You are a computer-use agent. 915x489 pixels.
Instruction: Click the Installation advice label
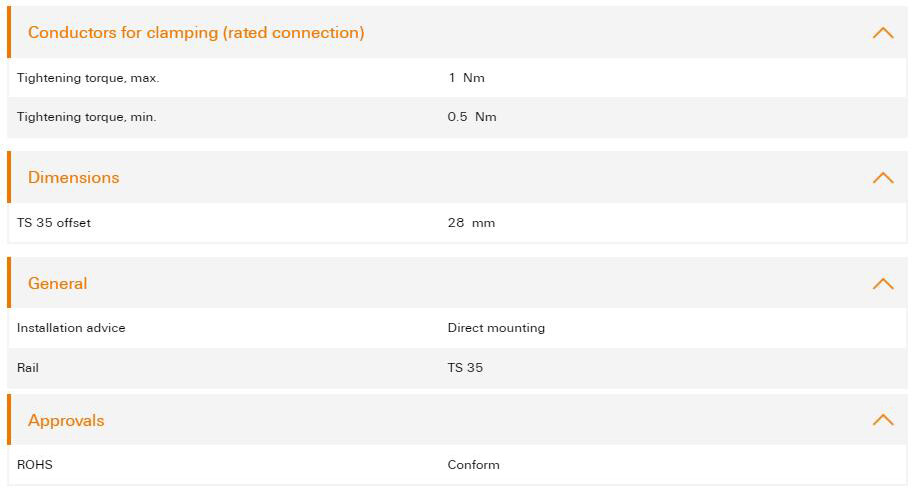click(71, 328)
